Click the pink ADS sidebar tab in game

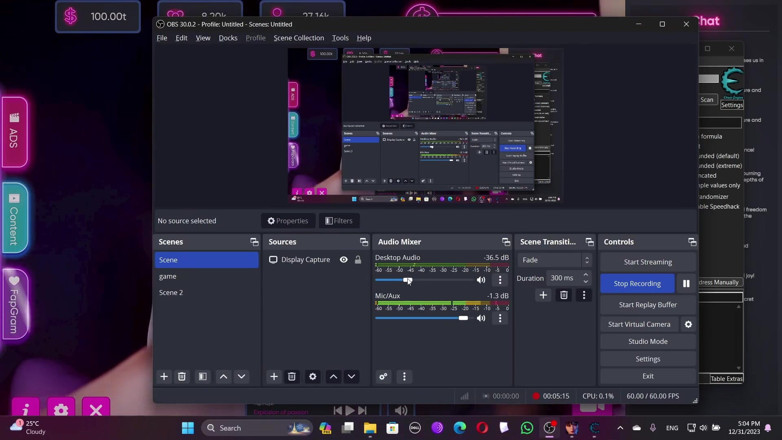coord(14,133)
